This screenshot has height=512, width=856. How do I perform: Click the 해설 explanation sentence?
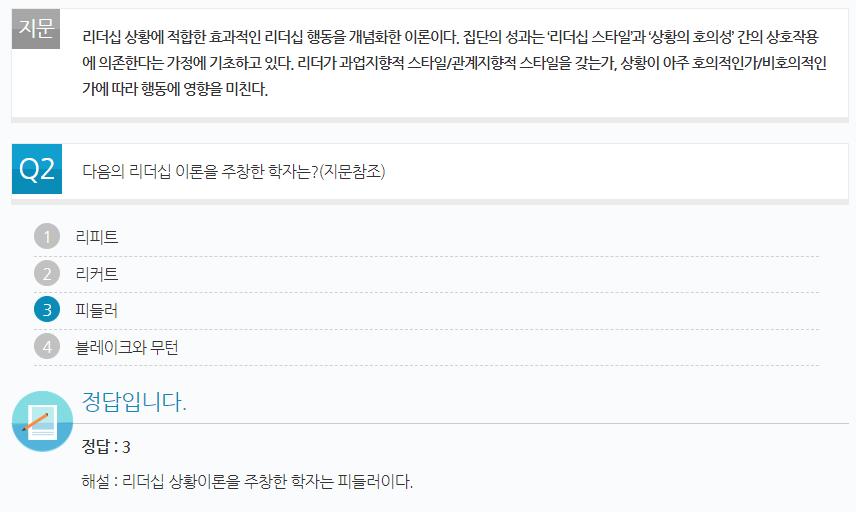coord(247,481)
